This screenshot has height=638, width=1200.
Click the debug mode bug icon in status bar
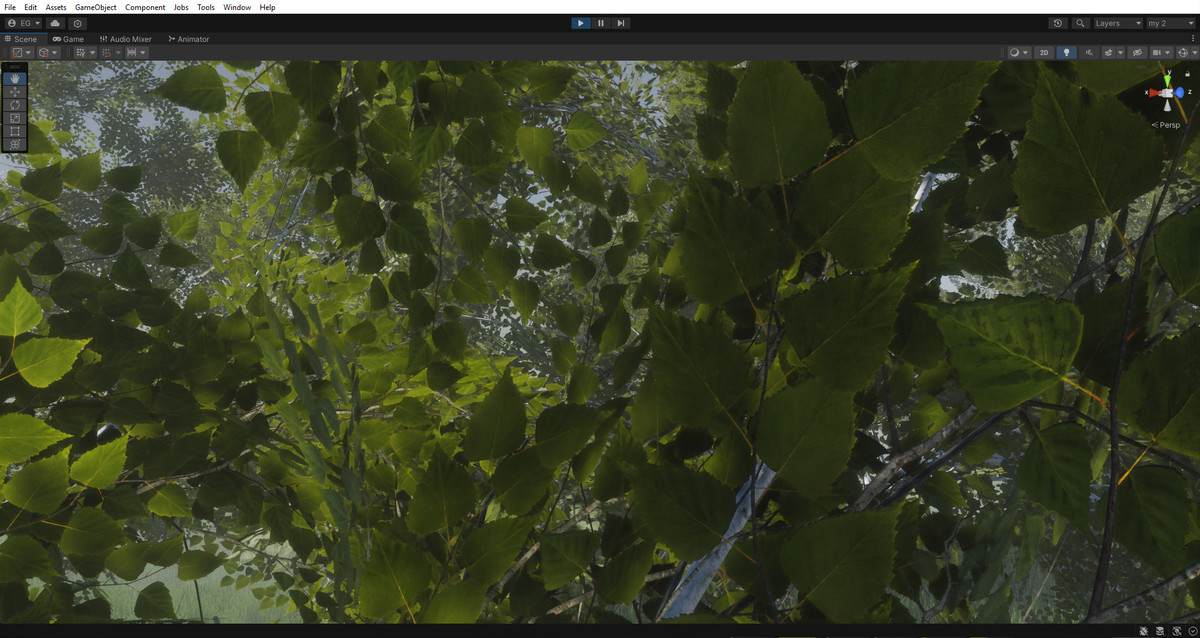point(1144,631)
